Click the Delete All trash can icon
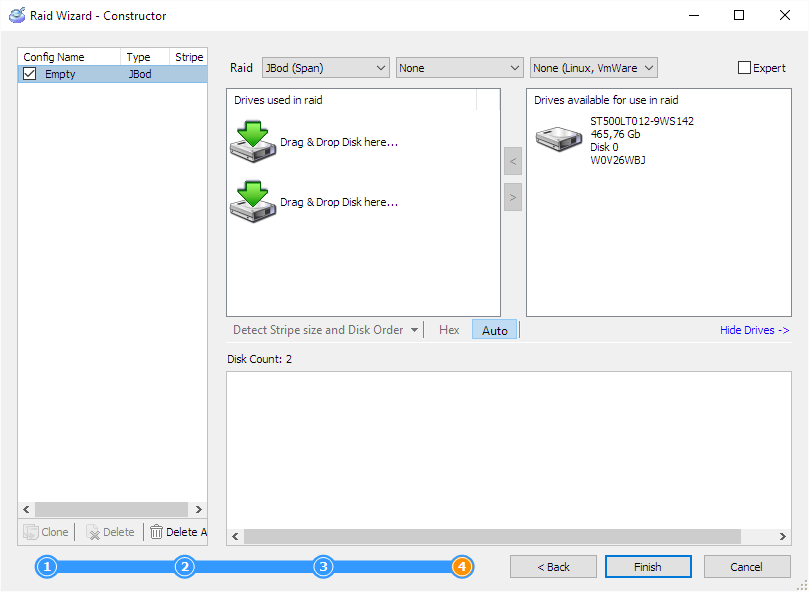The height and width of the screenshot is (592, 809). click(156, 532)
